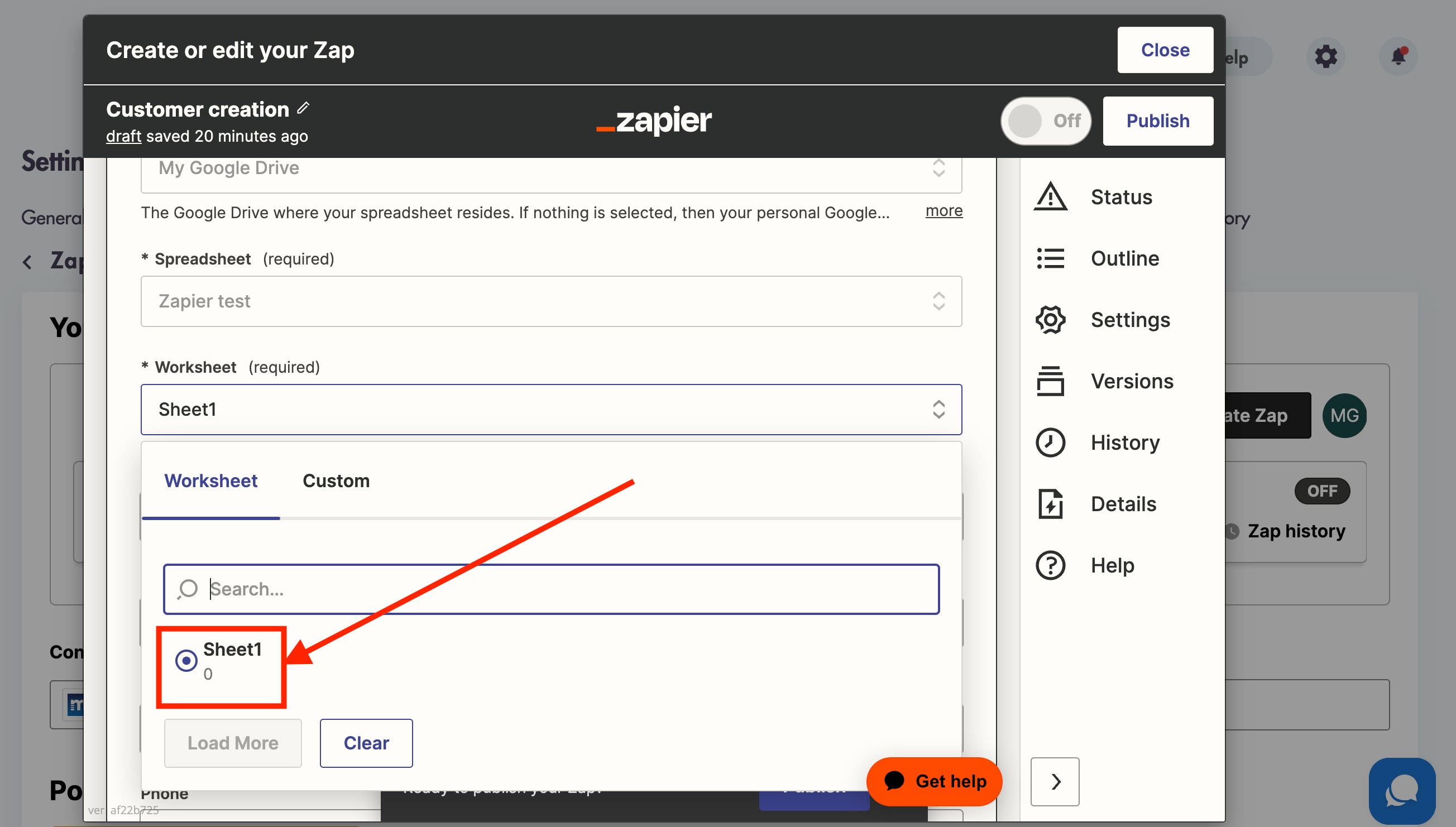Open History in sidebar menu
1456x827 pixels.
tap(1125, 443)
